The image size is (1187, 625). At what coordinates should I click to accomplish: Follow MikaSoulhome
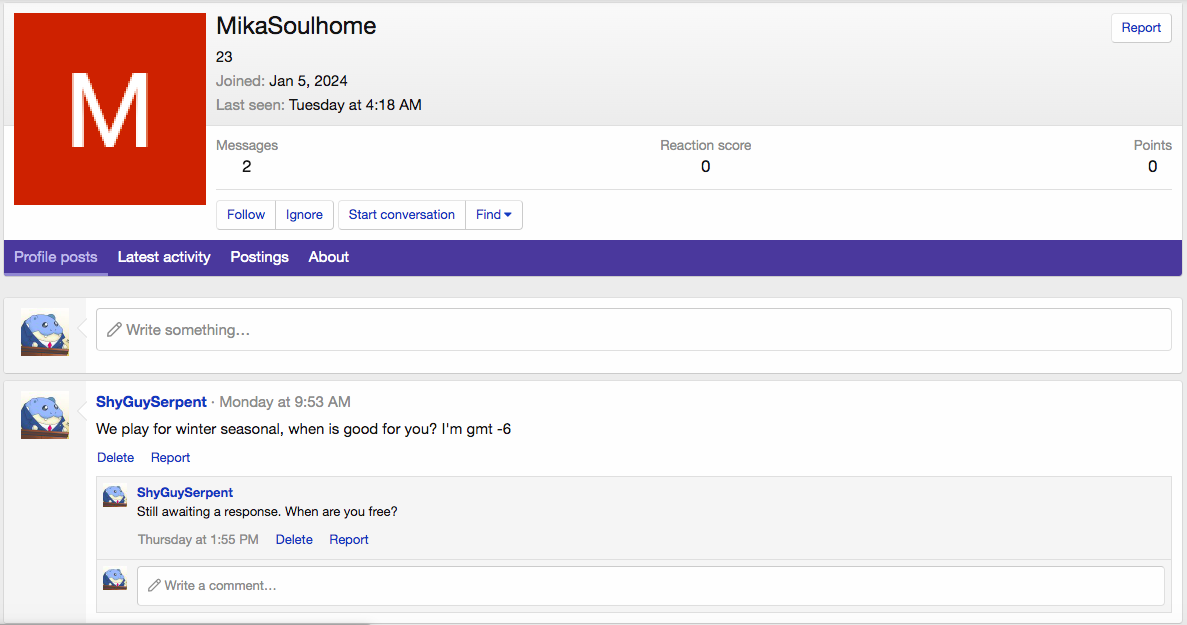tap(246, 215)
